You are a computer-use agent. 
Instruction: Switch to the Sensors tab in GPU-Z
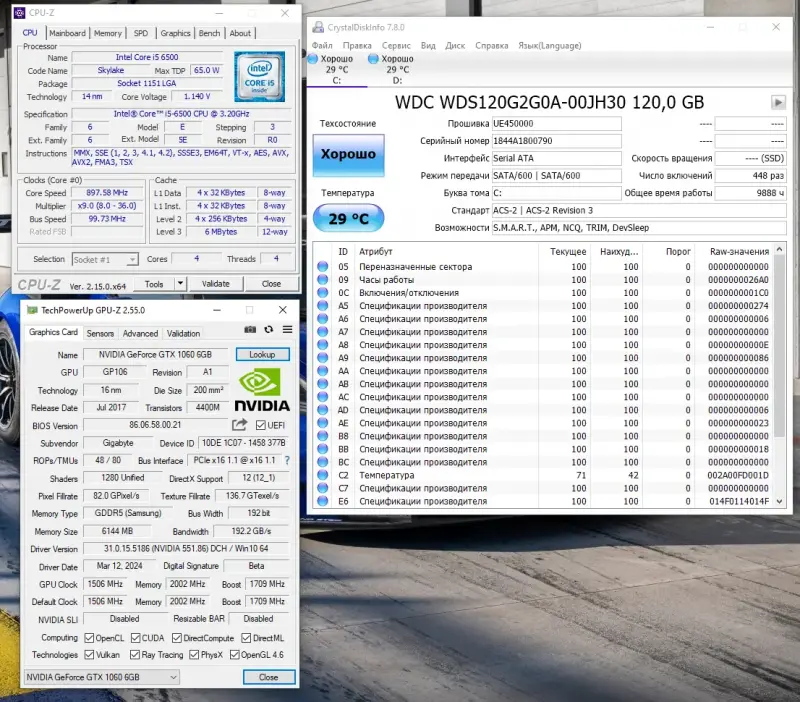[100, 333]
